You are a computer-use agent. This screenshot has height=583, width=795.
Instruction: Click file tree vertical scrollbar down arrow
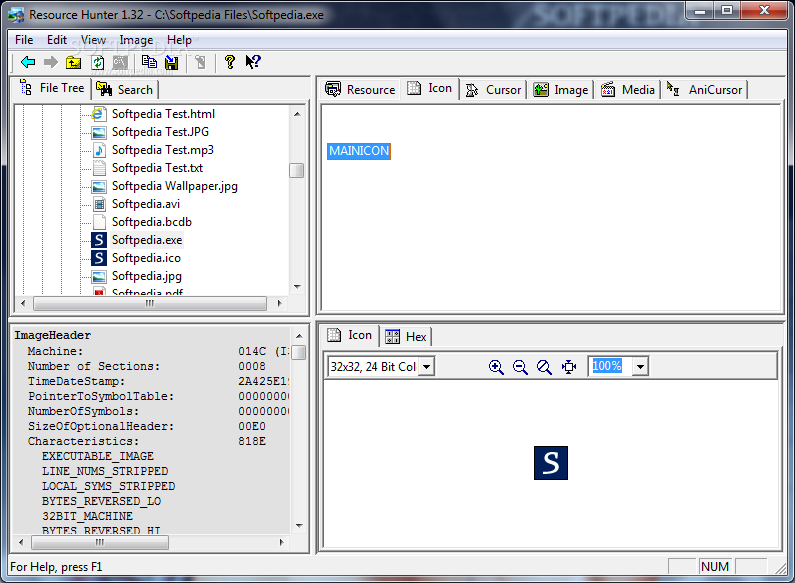point(297,286)
